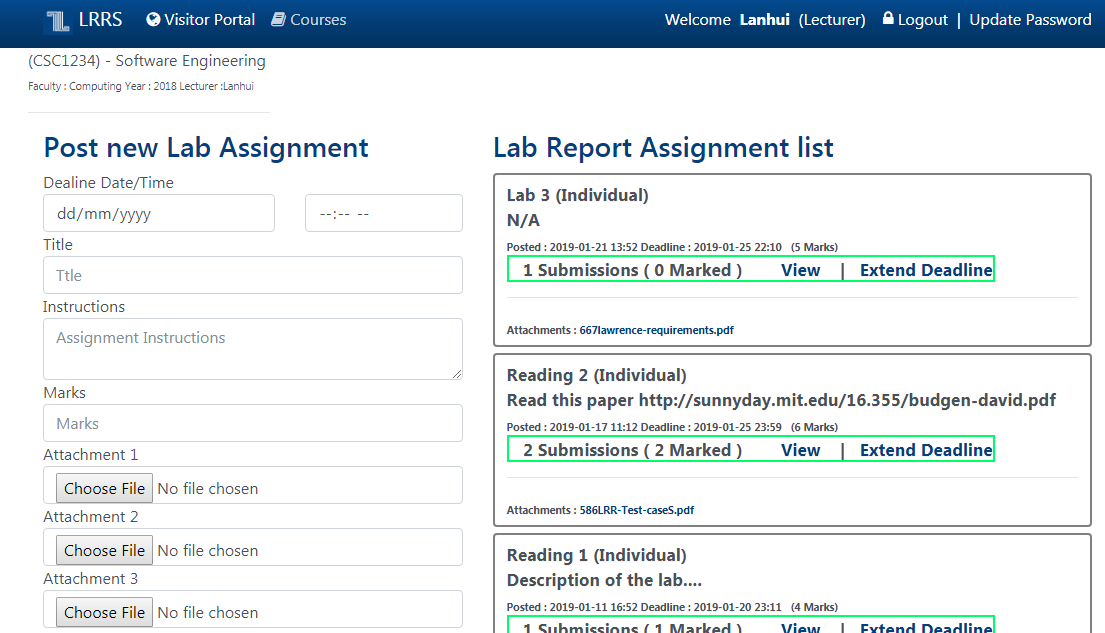Click the book icon beside Courses
Screen dimensions: 1105x633
point(279,19)
